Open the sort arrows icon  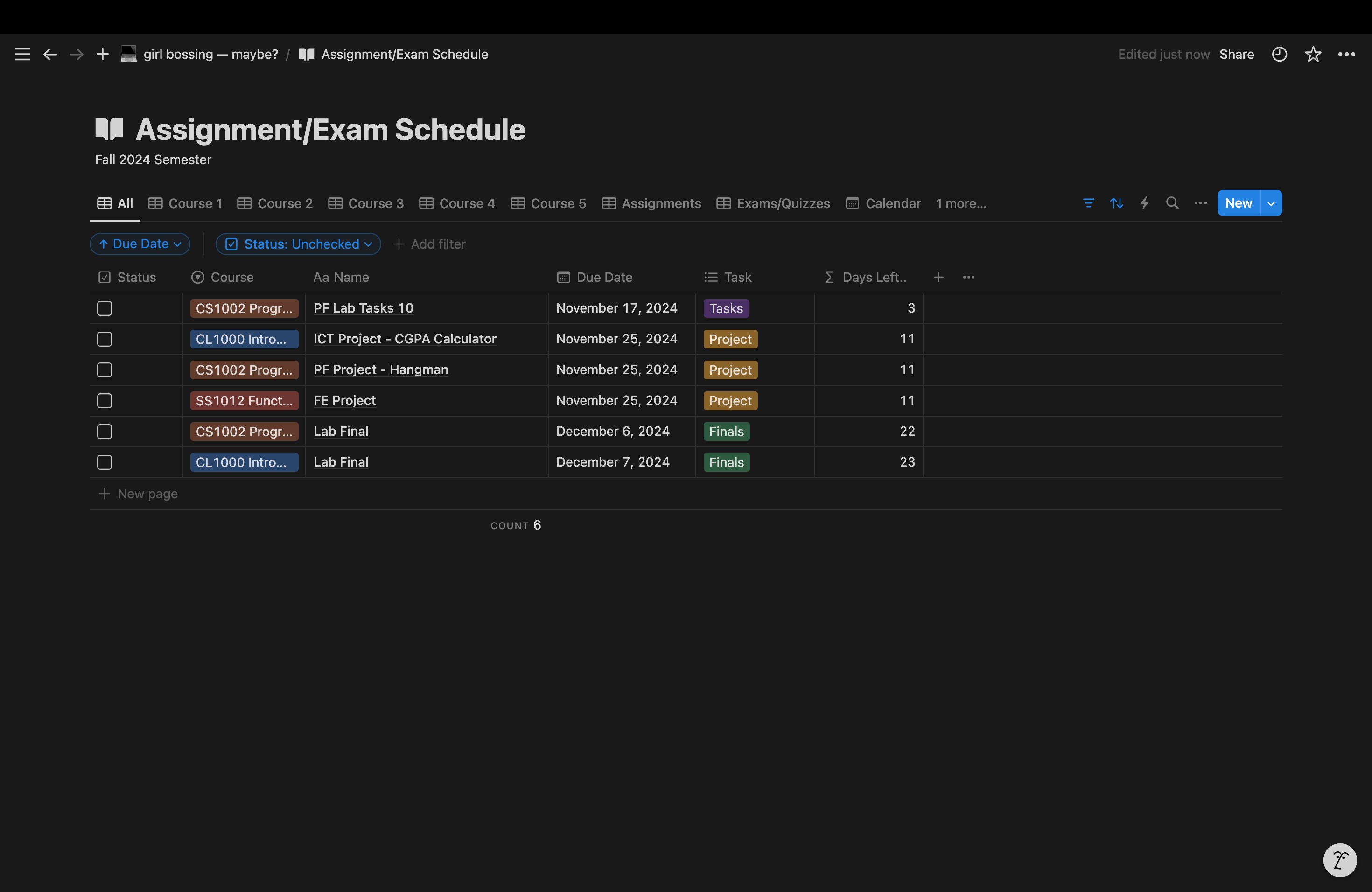pos(1117,203)
